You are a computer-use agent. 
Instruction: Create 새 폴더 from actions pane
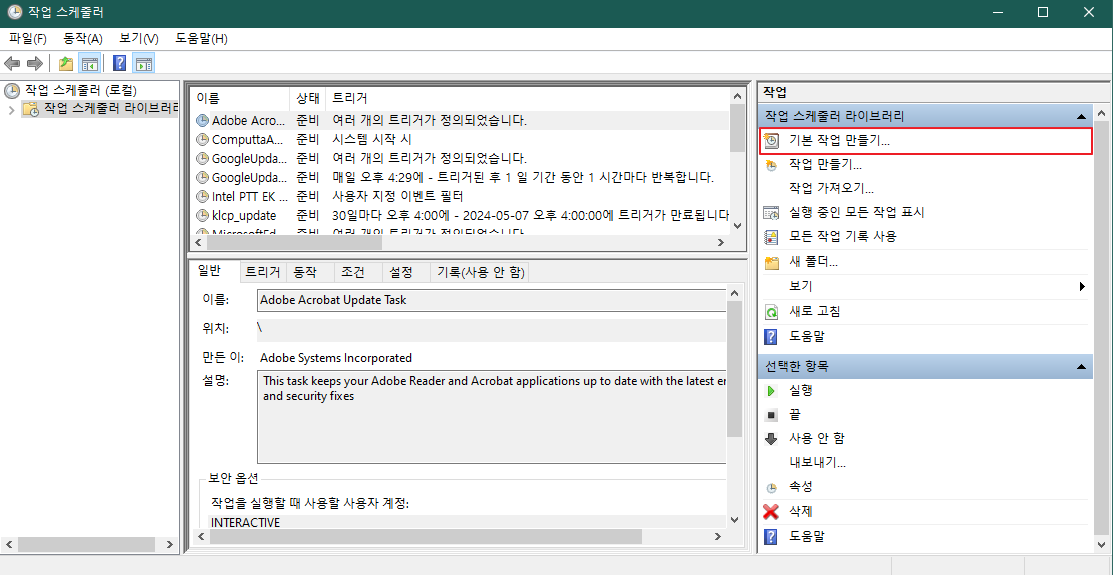pyautogui.click(x=813, y=262)
